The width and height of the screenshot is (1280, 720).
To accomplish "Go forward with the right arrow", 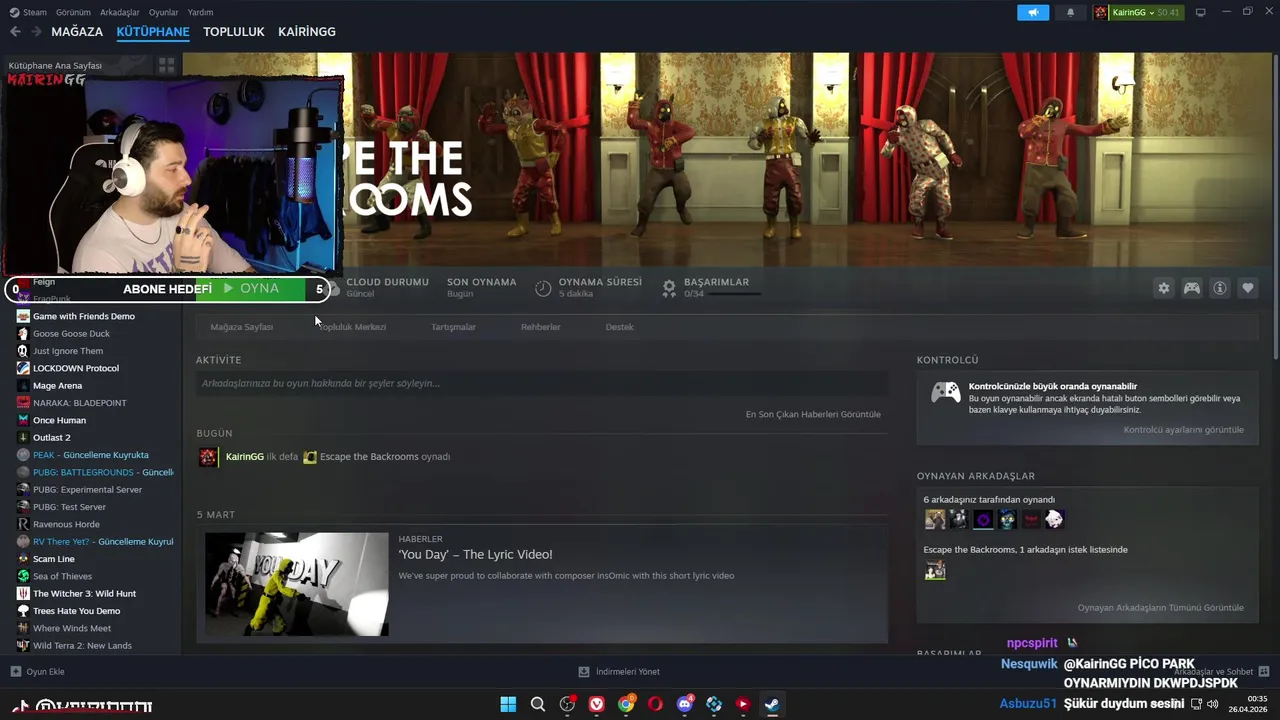I will click(36, 32).
